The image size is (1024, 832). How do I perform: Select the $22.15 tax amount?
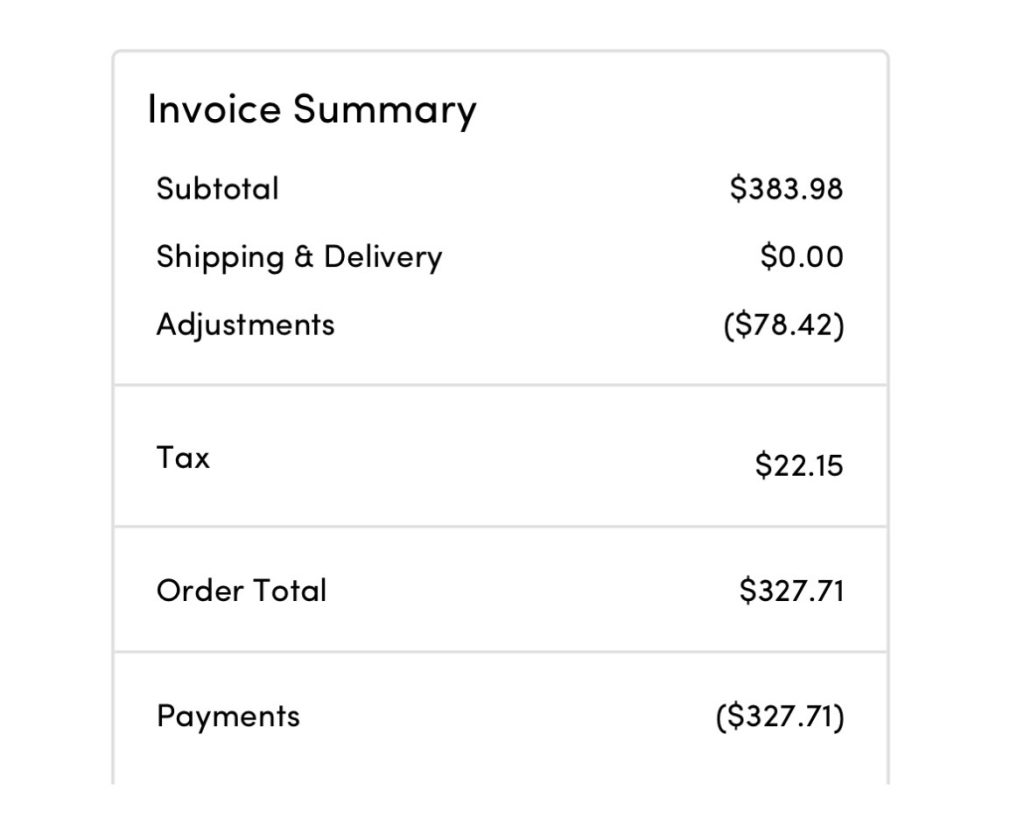[x=799, y=465]
